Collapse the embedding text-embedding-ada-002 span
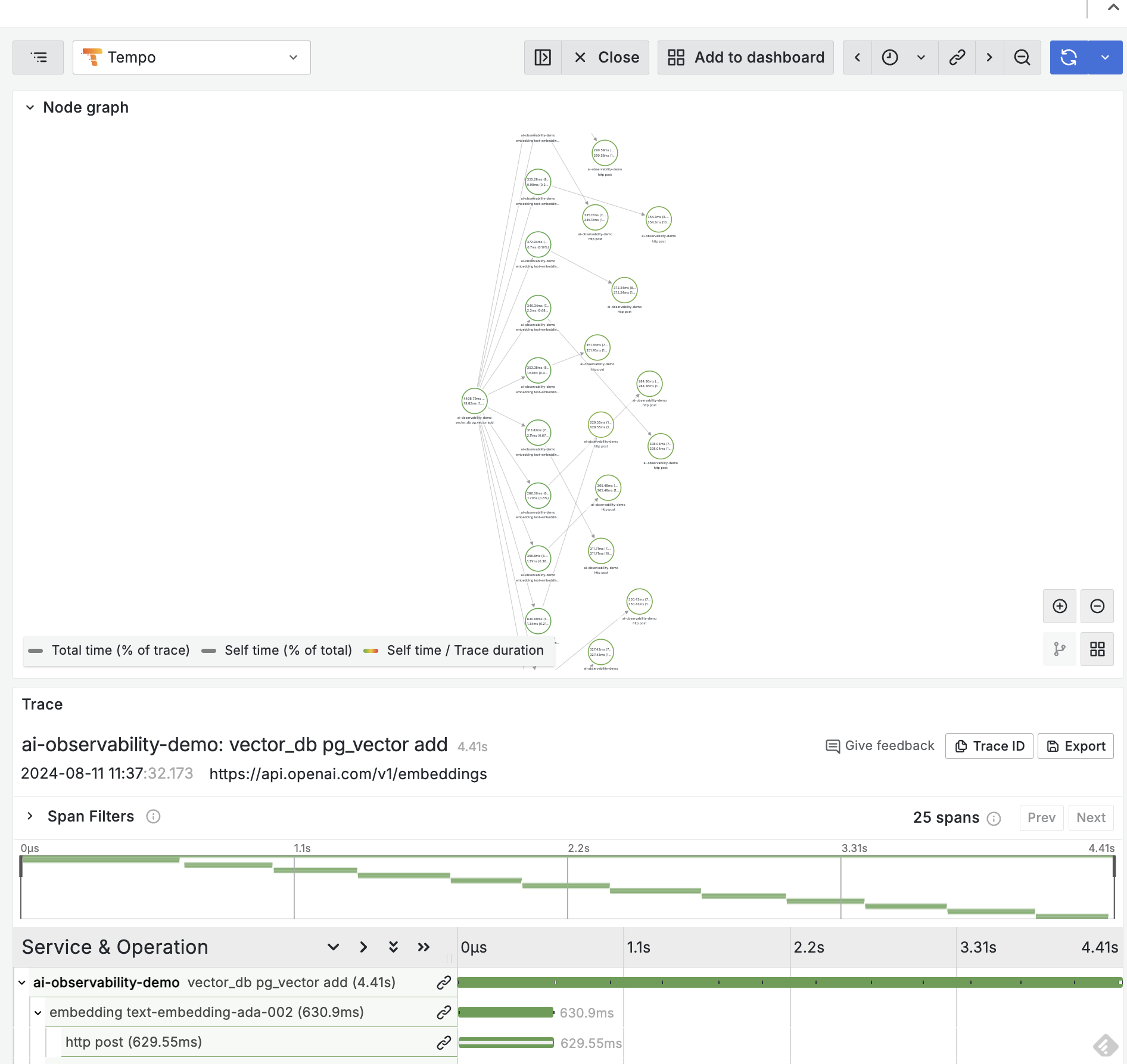Viewport: 1127px width, 1064px height. (x=38, y=1013)
